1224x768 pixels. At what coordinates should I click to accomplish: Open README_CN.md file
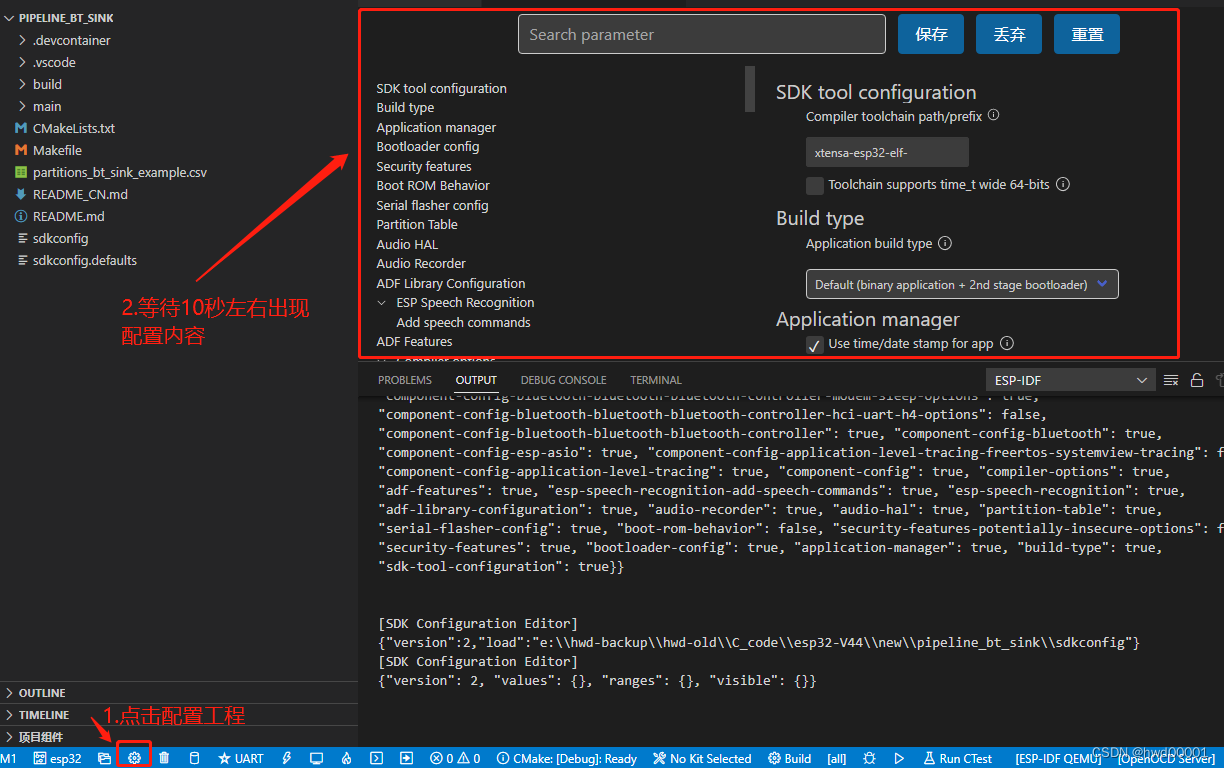click(x=80, y=194)
